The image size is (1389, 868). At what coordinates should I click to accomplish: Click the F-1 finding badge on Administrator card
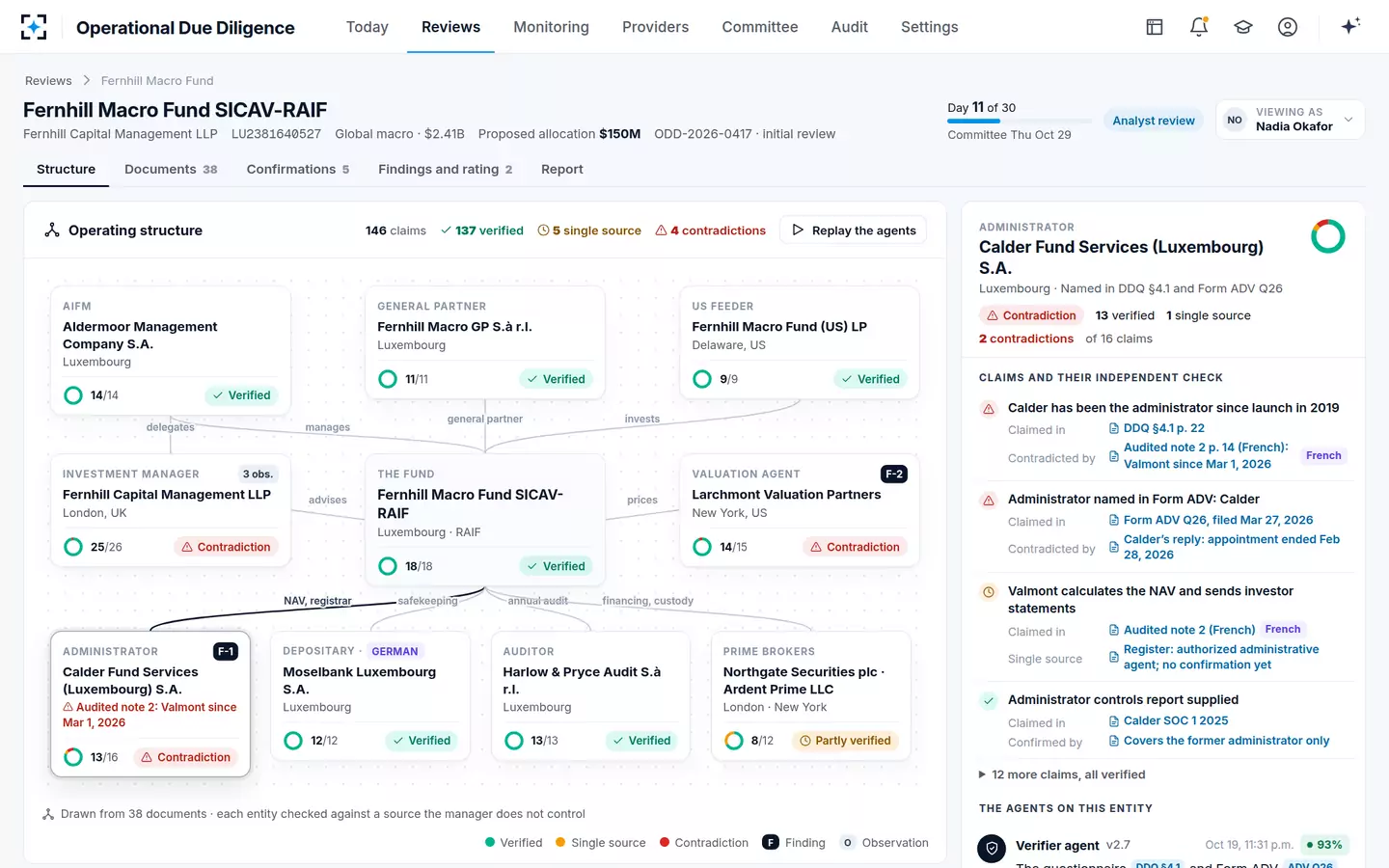point(225,652)
